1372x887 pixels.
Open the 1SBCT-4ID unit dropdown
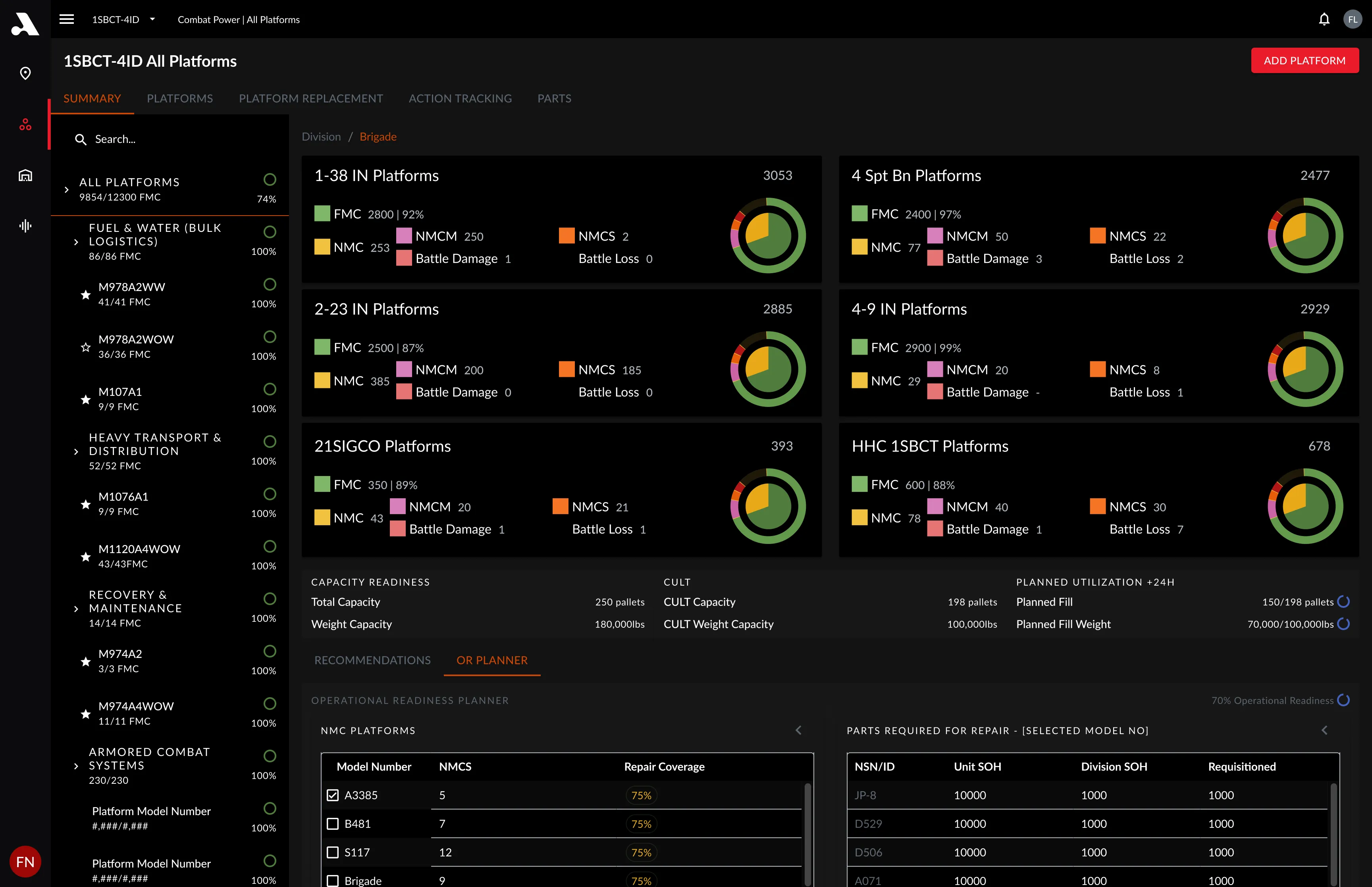[x=124, y=19]
